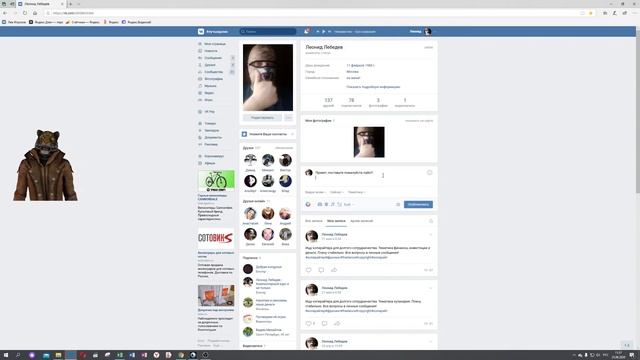Click in the VK search field
Viewport: 640px width, 360px height.
pos(268,31)
